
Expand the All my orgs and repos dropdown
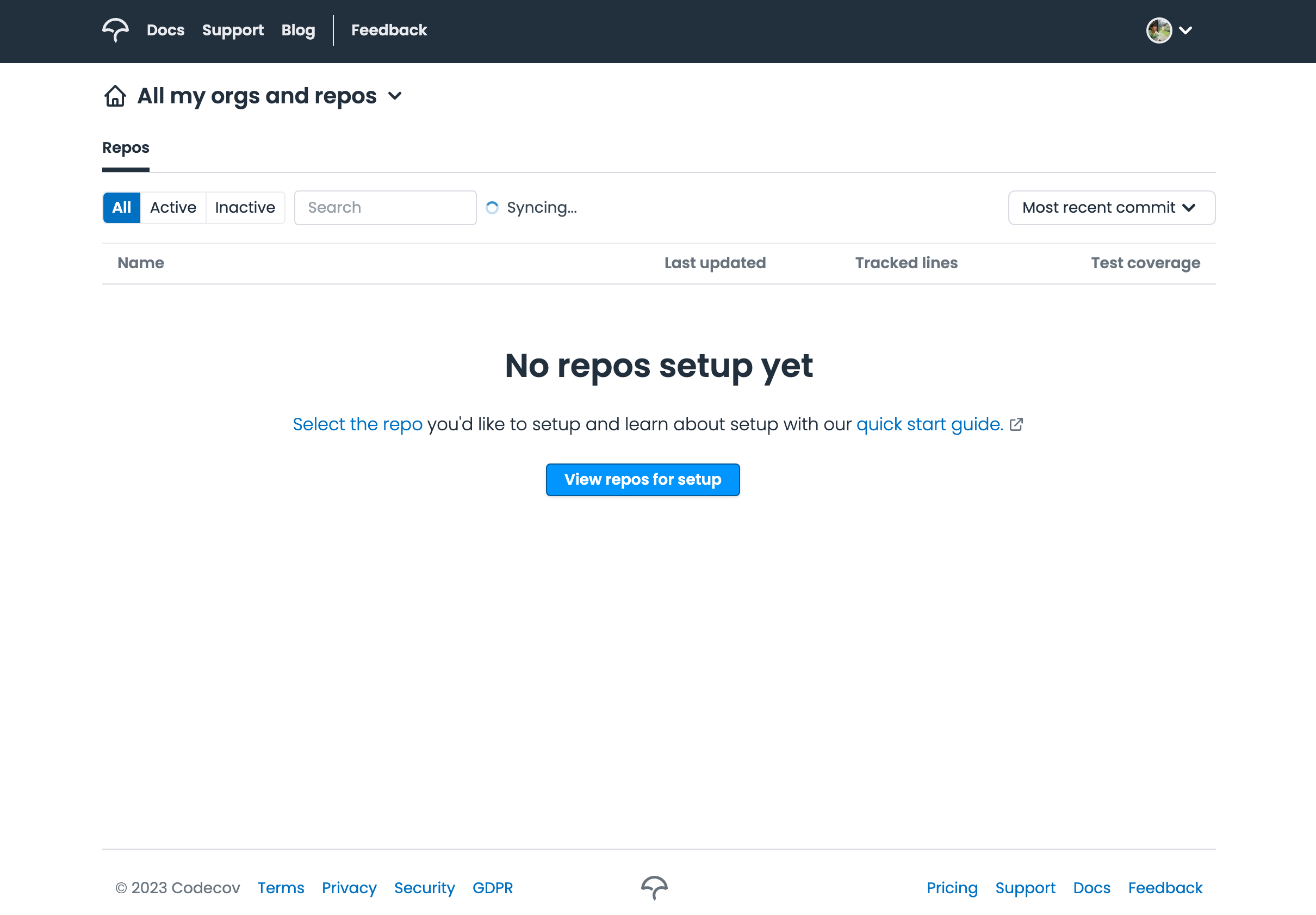click(395, 96)
